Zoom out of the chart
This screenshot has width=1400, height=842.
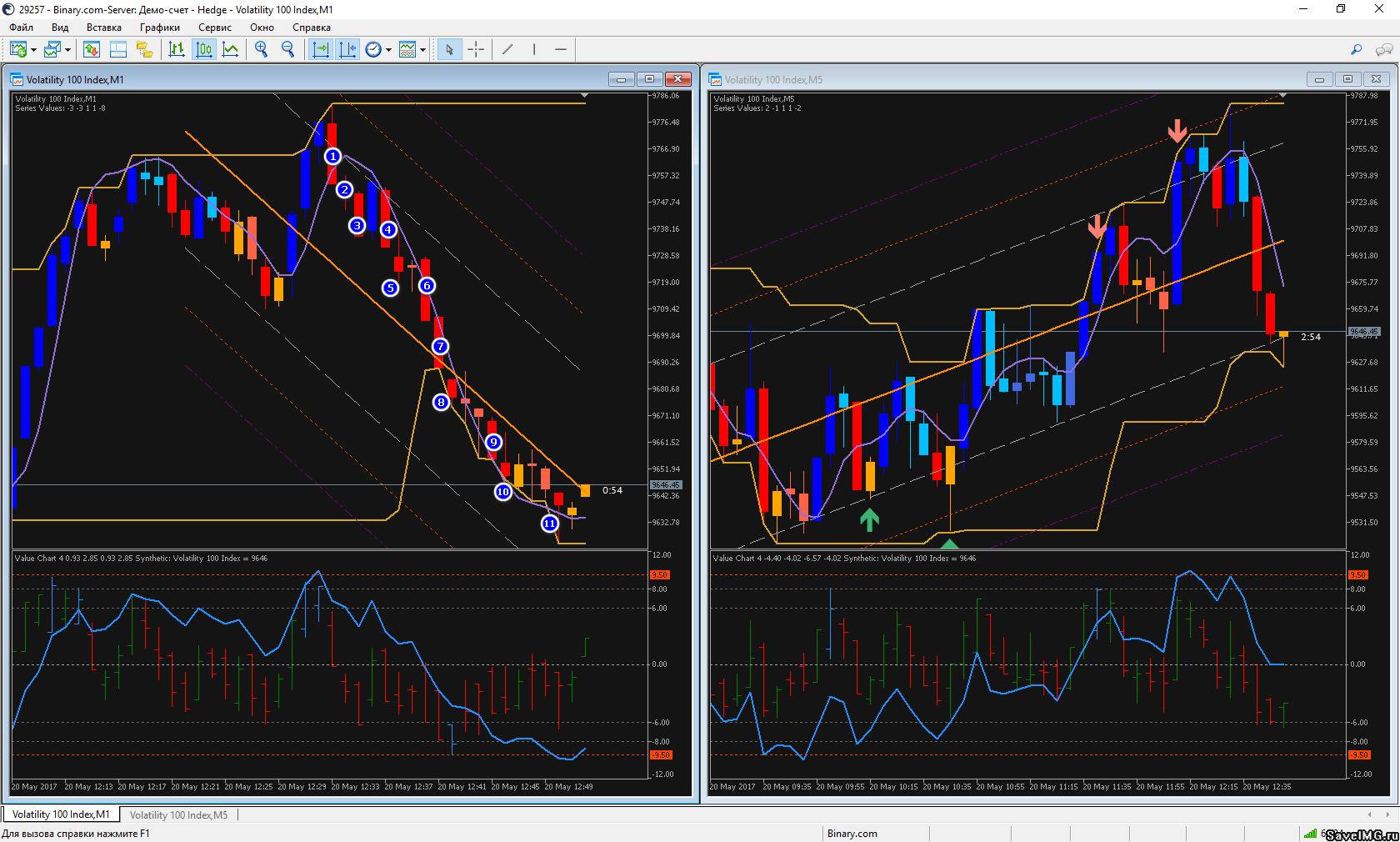tap(288, 50)
